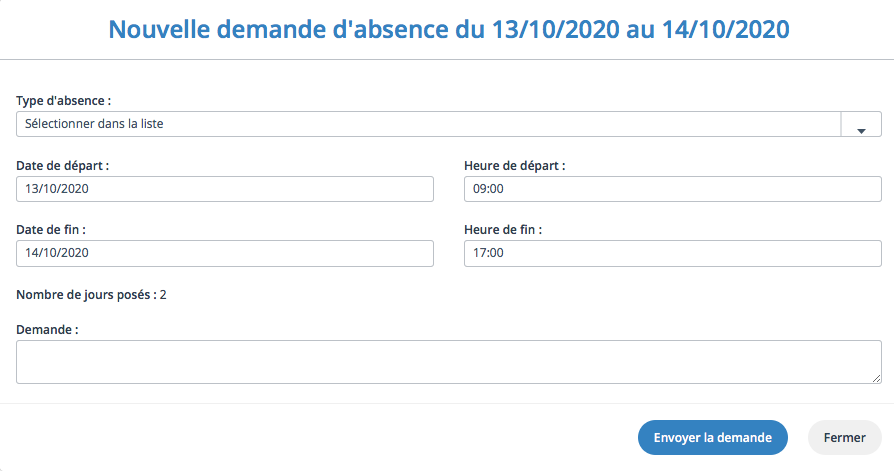The image size is (894, 471).
Task: Select the 'Sélectionner dans la liste' combo box
Action: click(x=449, y=124)
